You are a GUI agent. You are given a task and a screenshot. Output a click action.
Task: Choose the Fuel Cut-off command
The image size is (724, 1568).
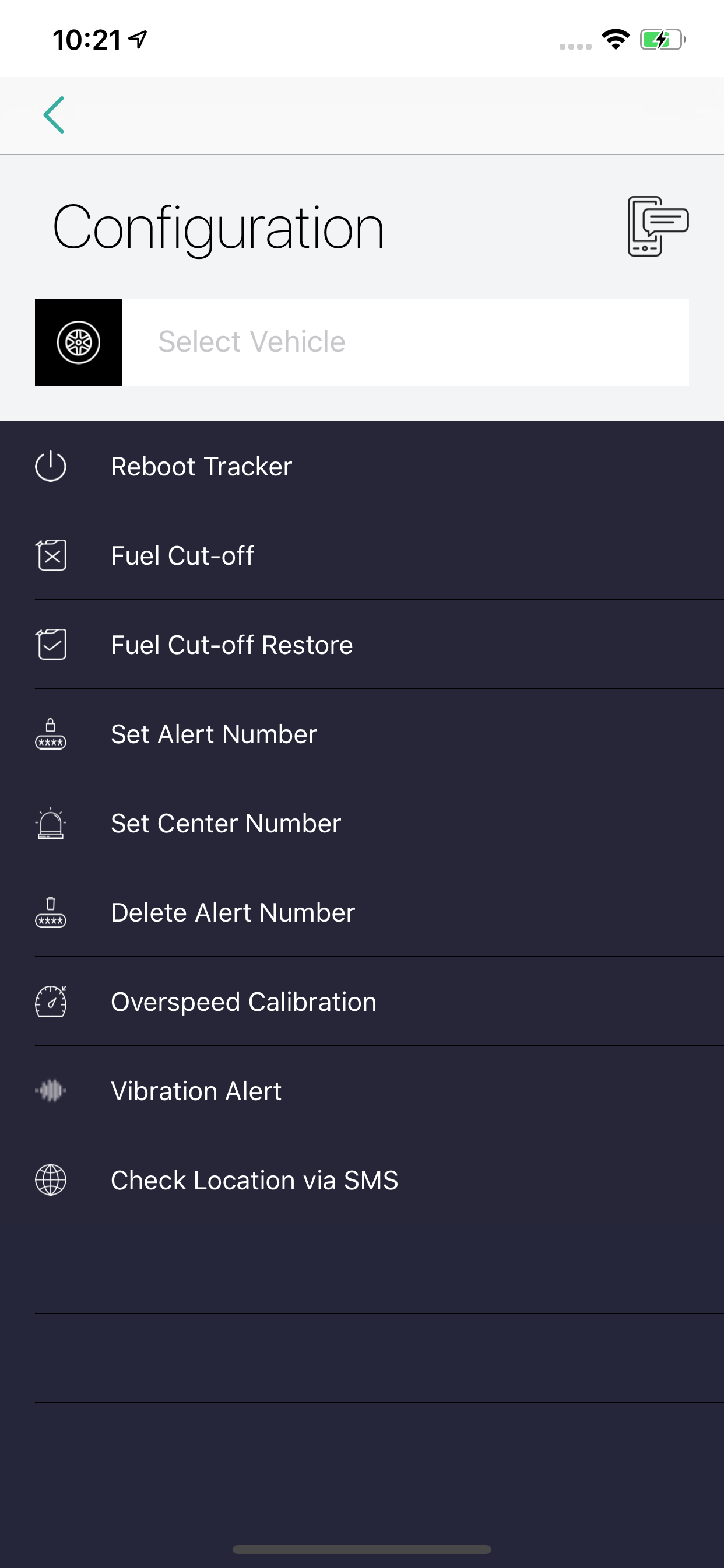[182, 556]
